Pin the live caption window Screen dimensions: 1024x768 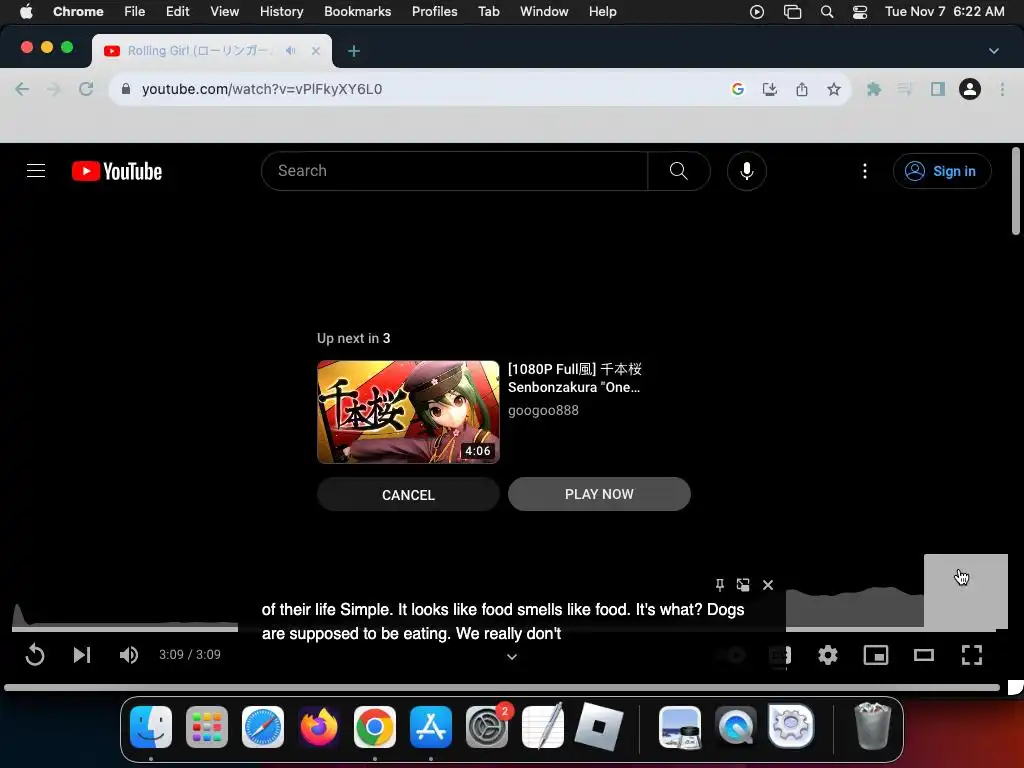tap(719, 584)
